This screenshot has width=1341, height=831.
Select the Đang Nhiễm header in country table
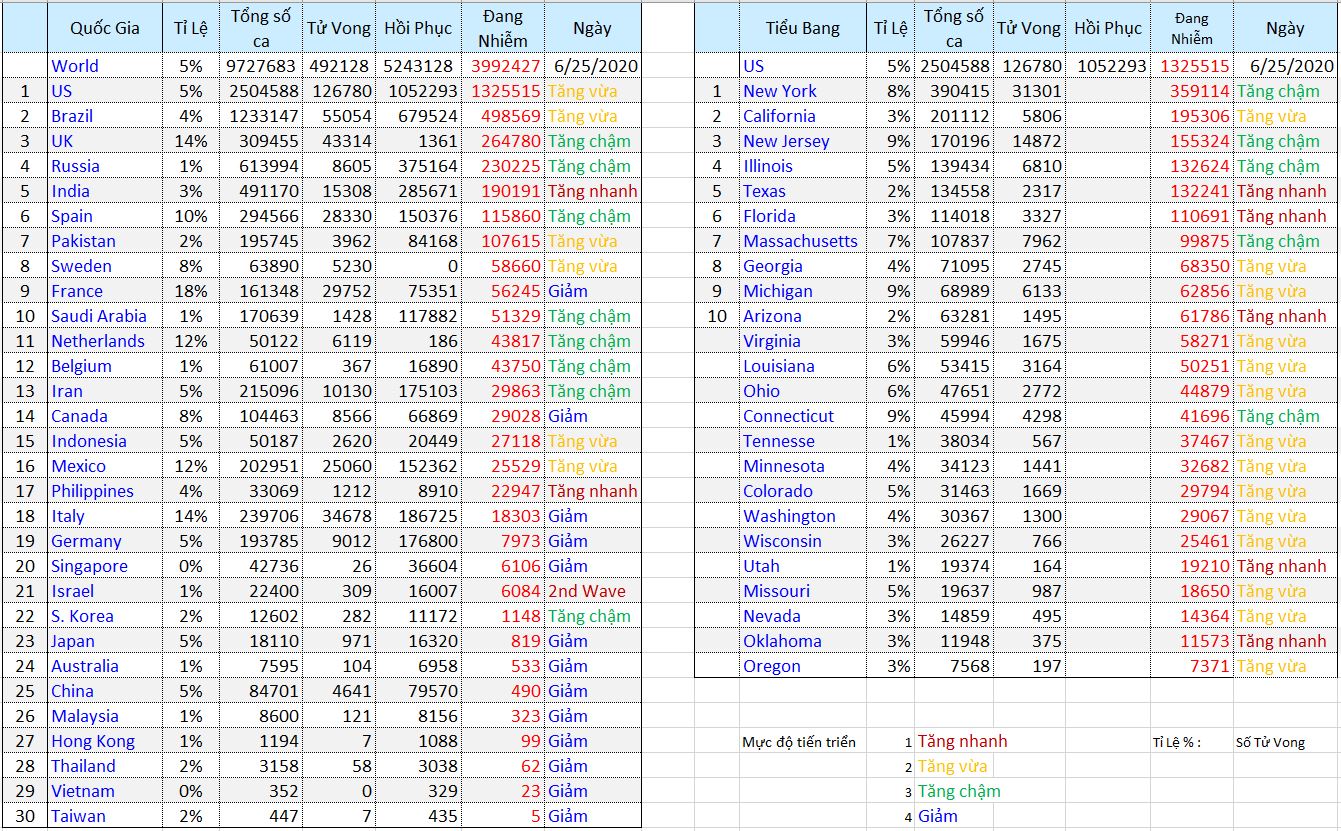click(x=503, y=28)
